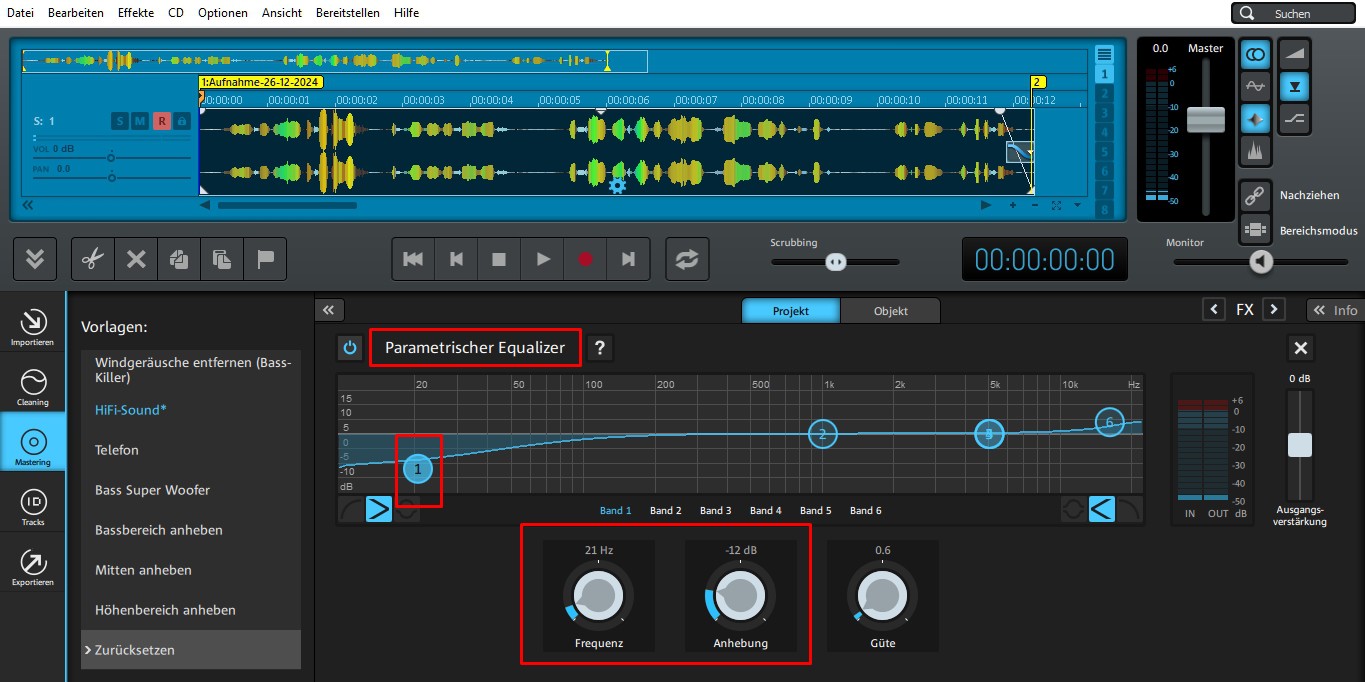
Task: Open the Importieren sidebar section
Action: [33, 326]
